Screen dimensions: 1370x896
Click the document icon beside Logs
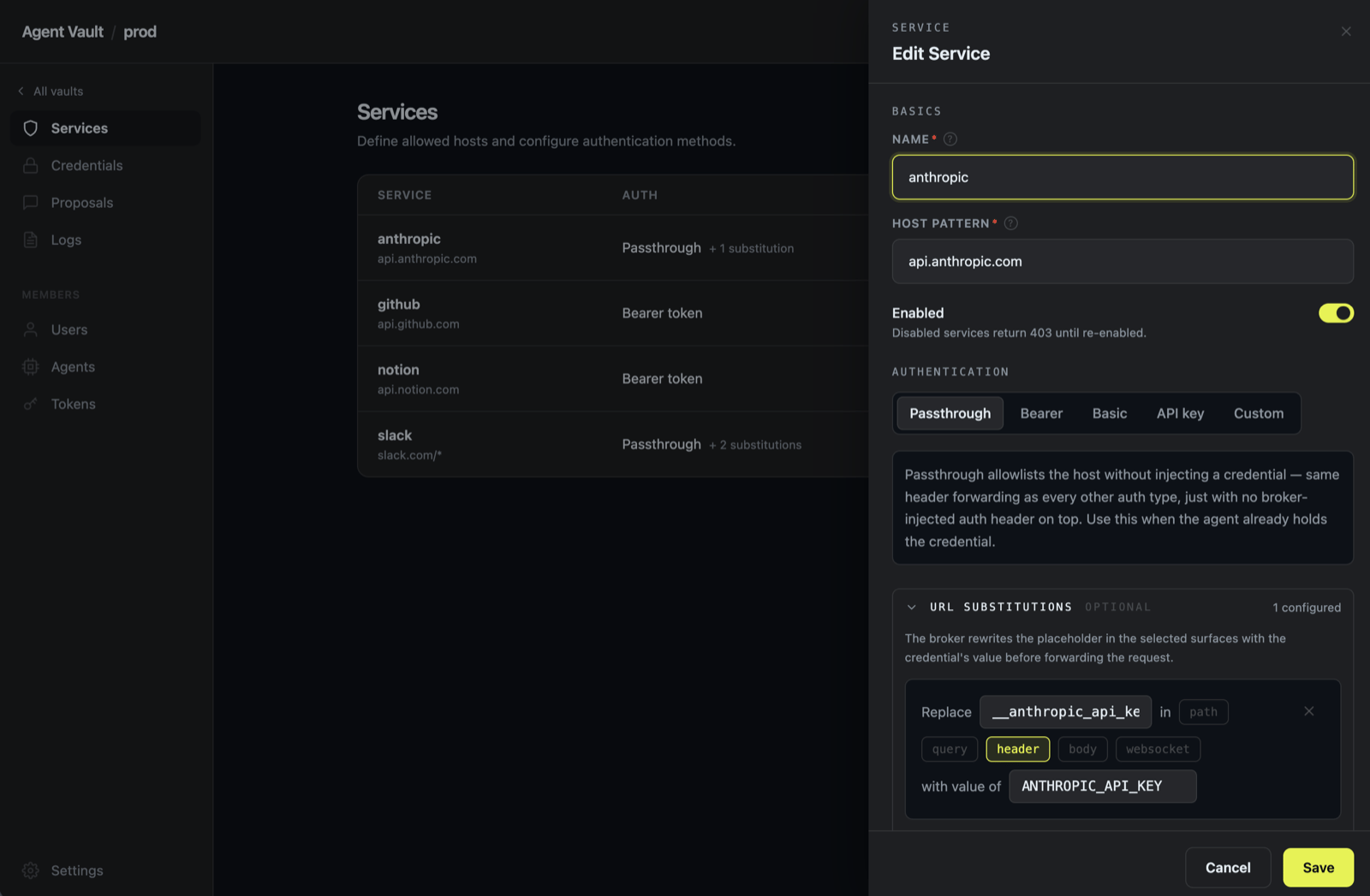pyautogui.click(x=31, y=240)
